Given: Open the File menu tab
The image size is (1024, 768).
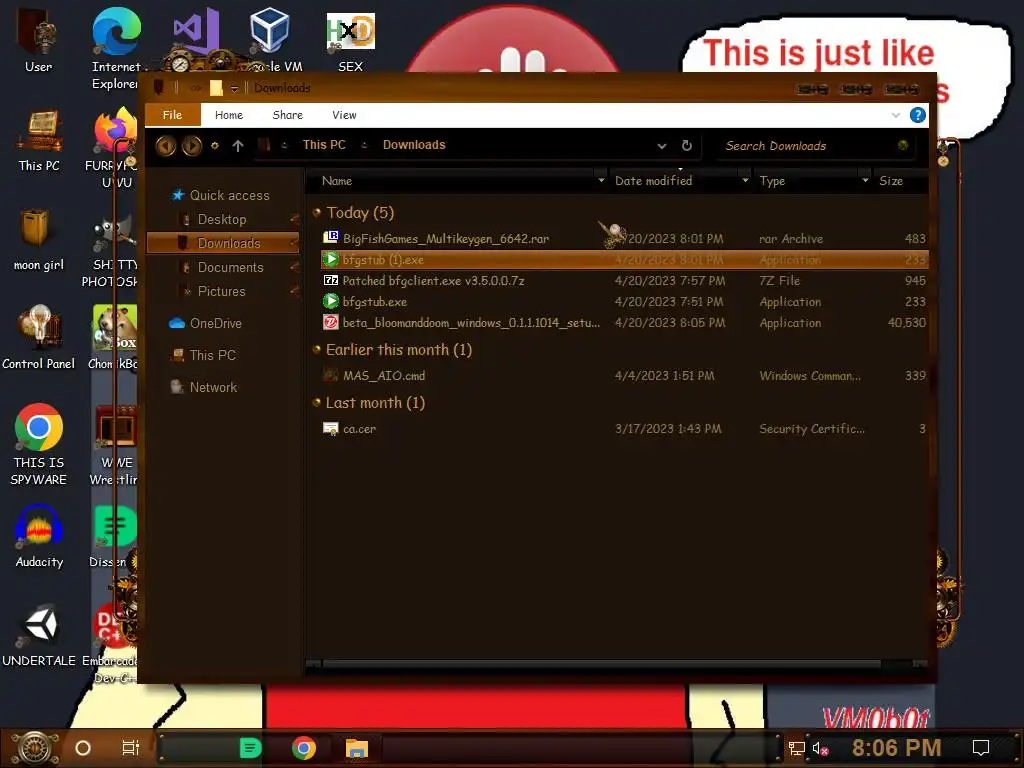Looking at the screenshot, I should point(172,115).
